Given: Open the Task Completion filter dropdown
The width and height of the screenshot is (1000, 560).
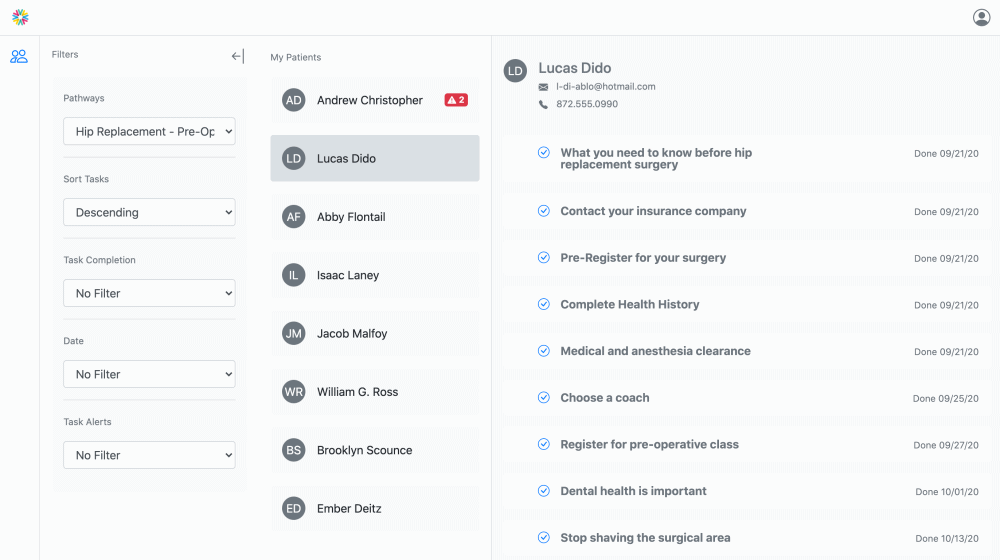Looking at the screenshot, I should [149, 293].
